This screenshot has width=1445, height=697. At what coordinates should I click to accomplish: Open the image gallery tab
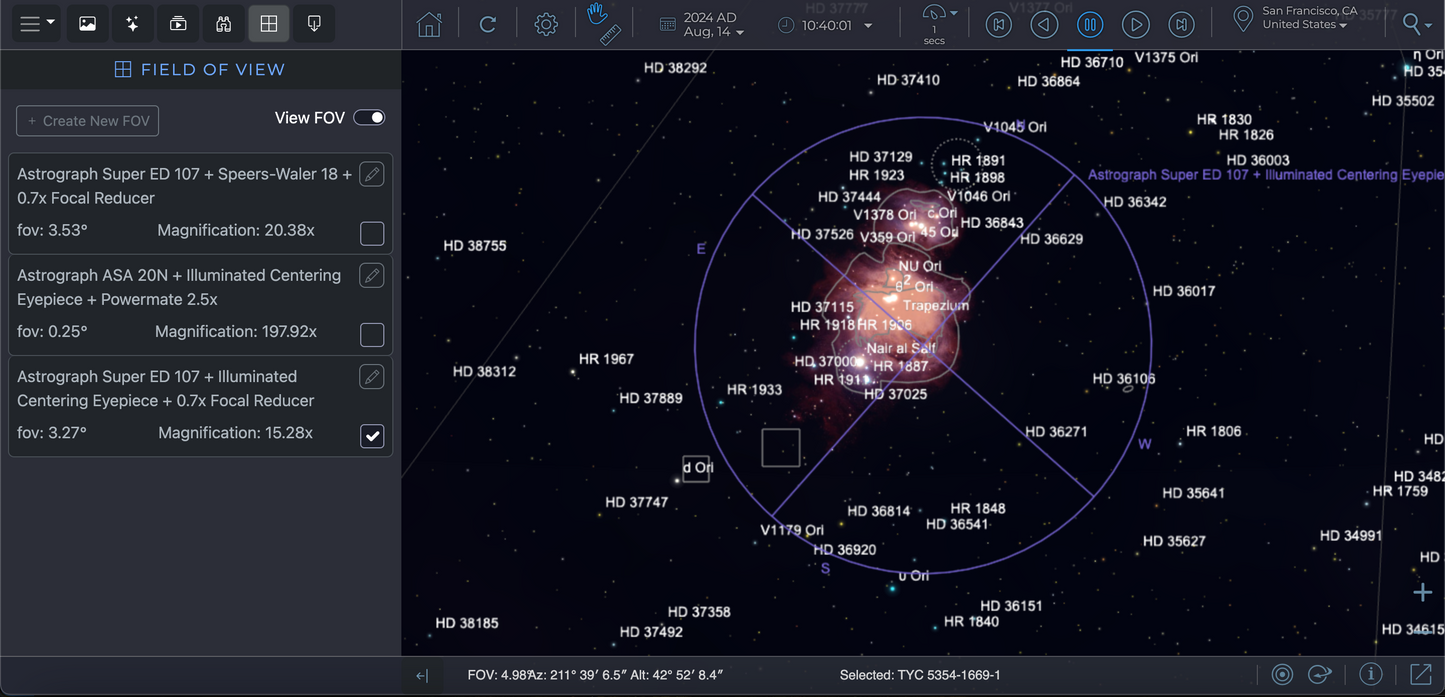[88, 24]
